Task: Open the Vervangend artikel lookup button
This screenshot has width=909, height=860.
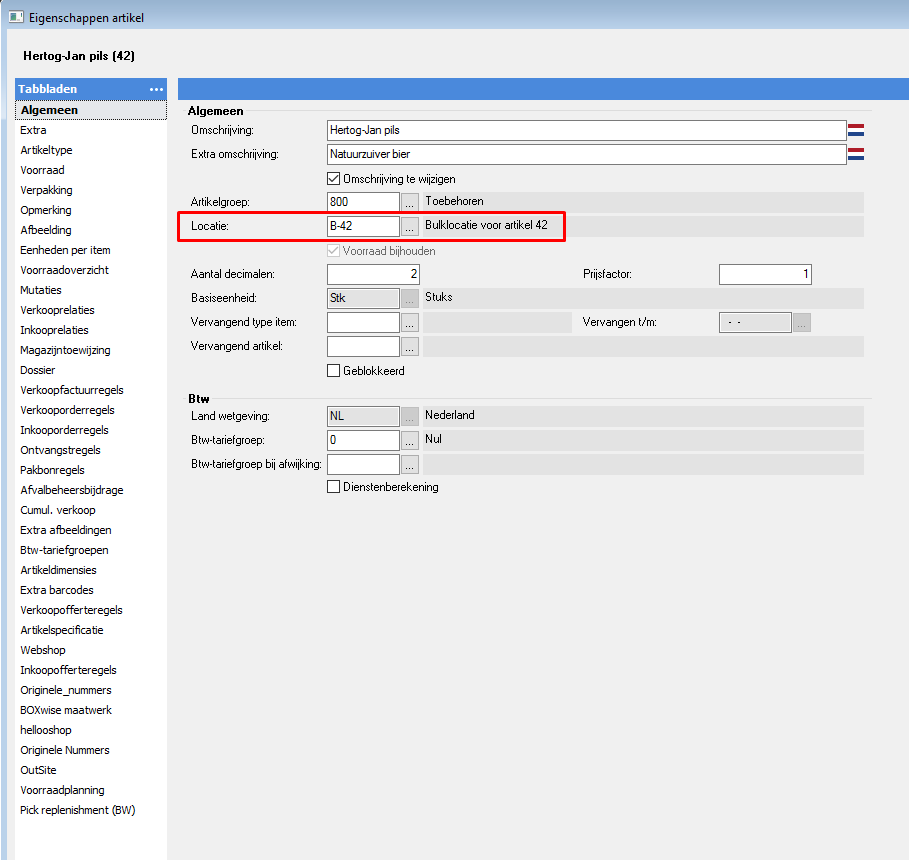Action: tap(410, 346)
